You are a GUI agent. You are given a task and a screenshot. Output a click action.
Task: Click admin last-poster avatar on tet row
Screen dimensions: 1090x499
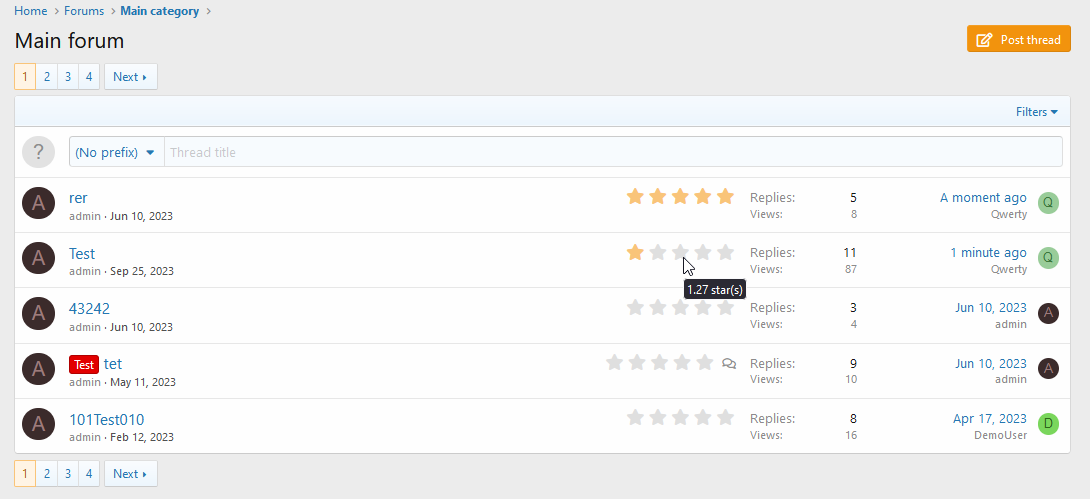pyautogui.click(x=1048, y=368)
